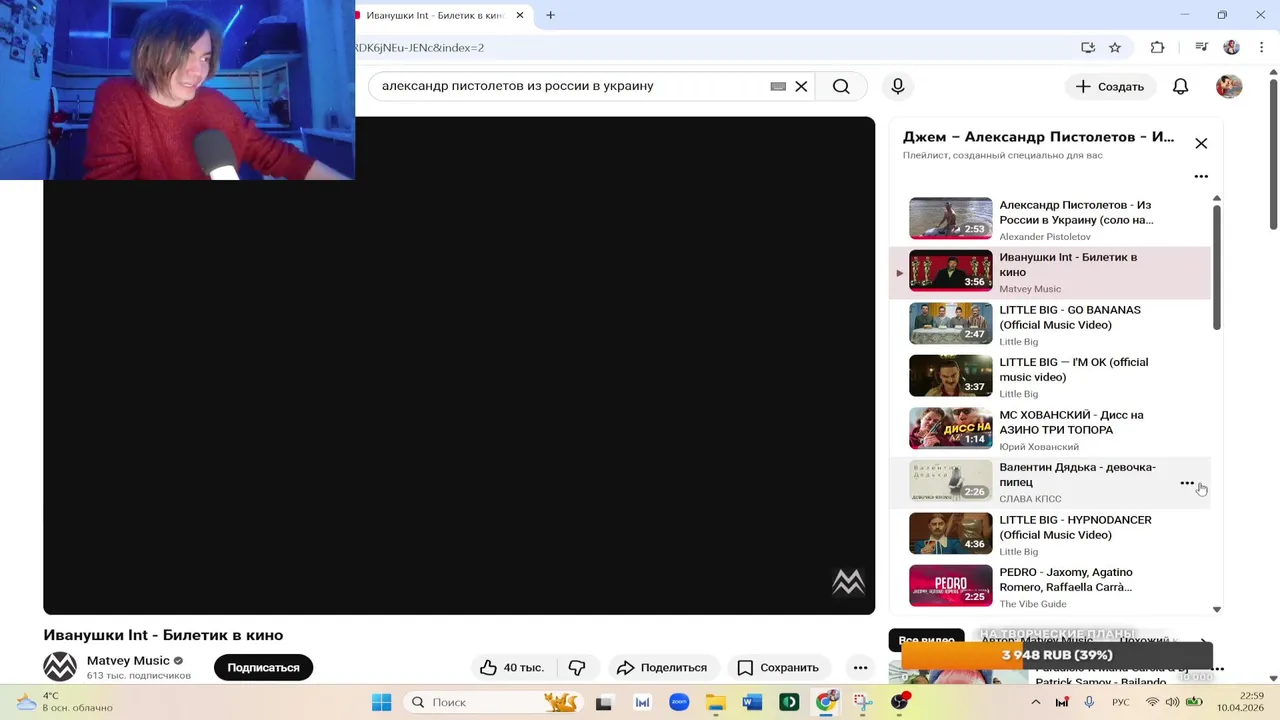Click channel name The Vibe Guide

[1033, 604]
